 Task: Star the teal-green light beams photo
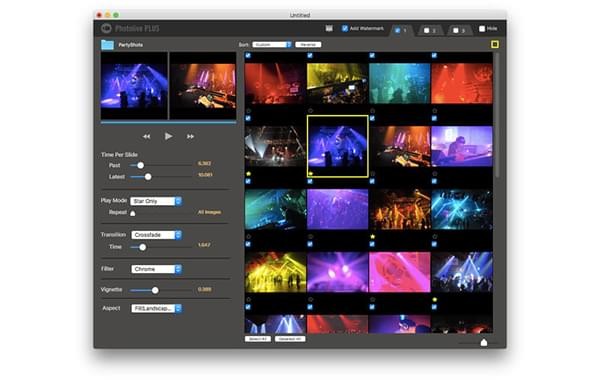pos(248,236)
